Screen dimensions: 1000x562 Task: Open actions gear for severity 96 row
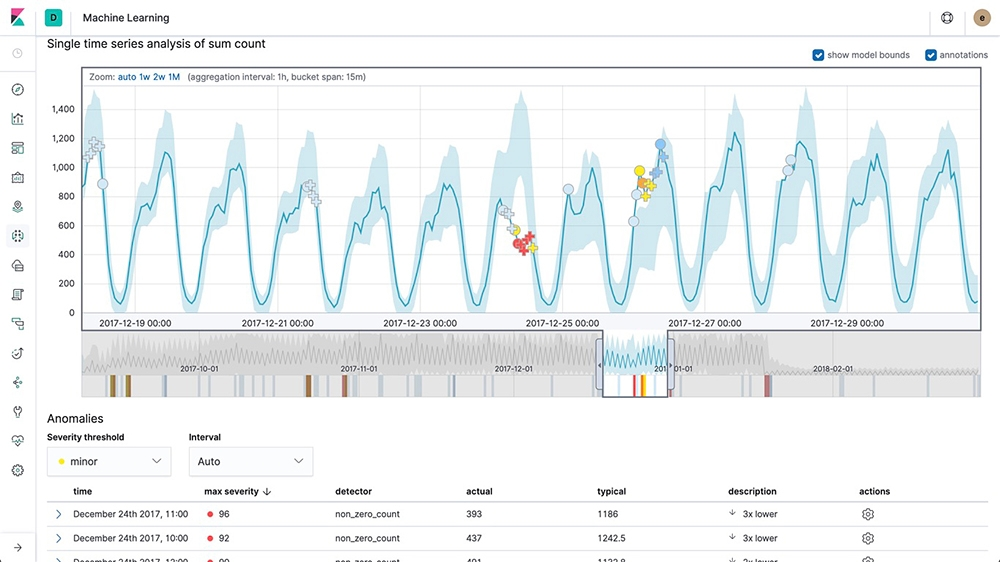[867, 514]
